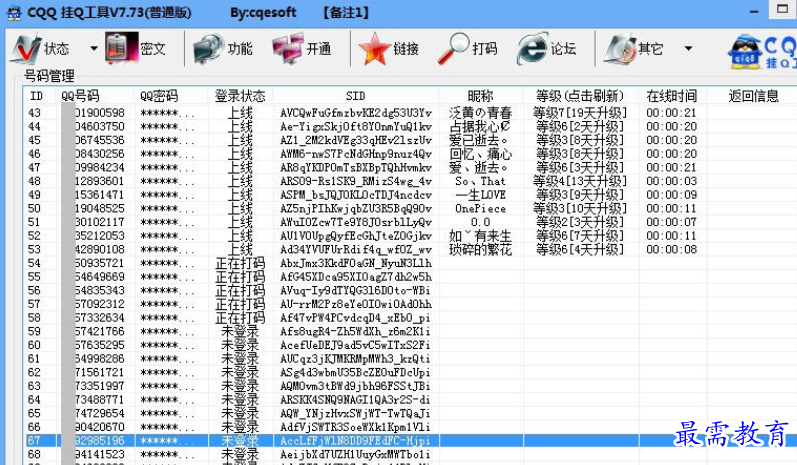Click the 登录状态 column header

pyautogui.click(x=240, y=96)
